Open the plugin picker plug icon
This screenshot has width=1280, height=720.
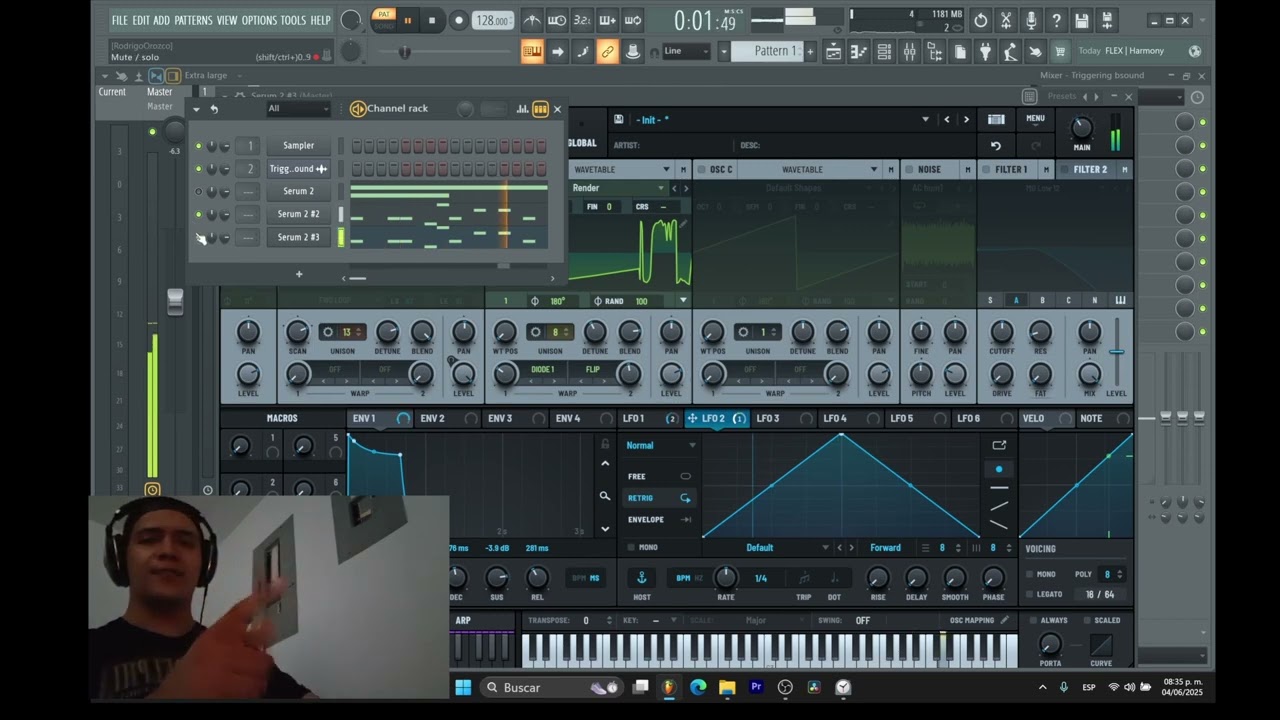985,52
